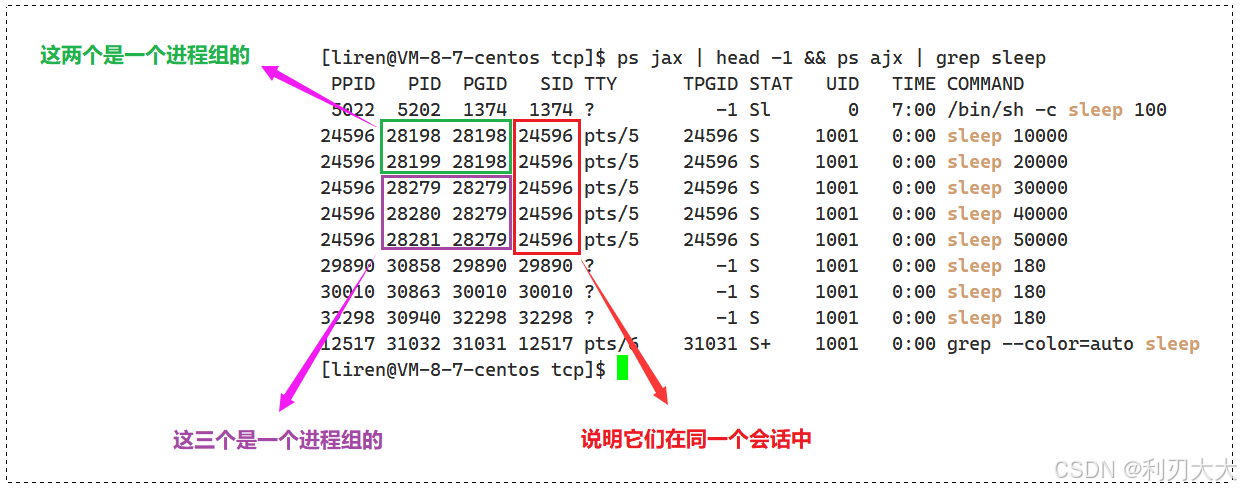
Task: Click the 'grep --color=auto sleep' command
Action: [x=1073, y=344]
